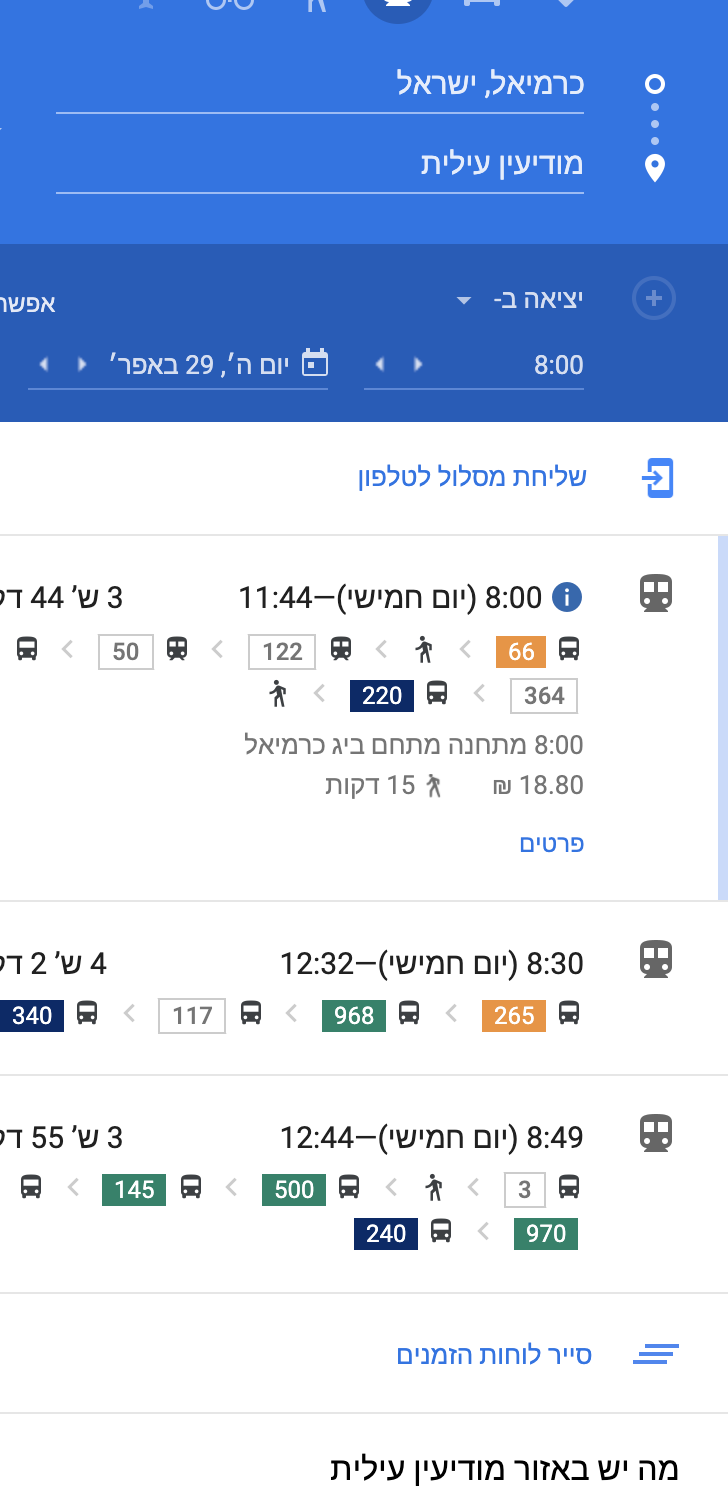Screen dimensions: 728x1498
Task: Click the add destination plus icon
Action: click(x=654, y=298)
